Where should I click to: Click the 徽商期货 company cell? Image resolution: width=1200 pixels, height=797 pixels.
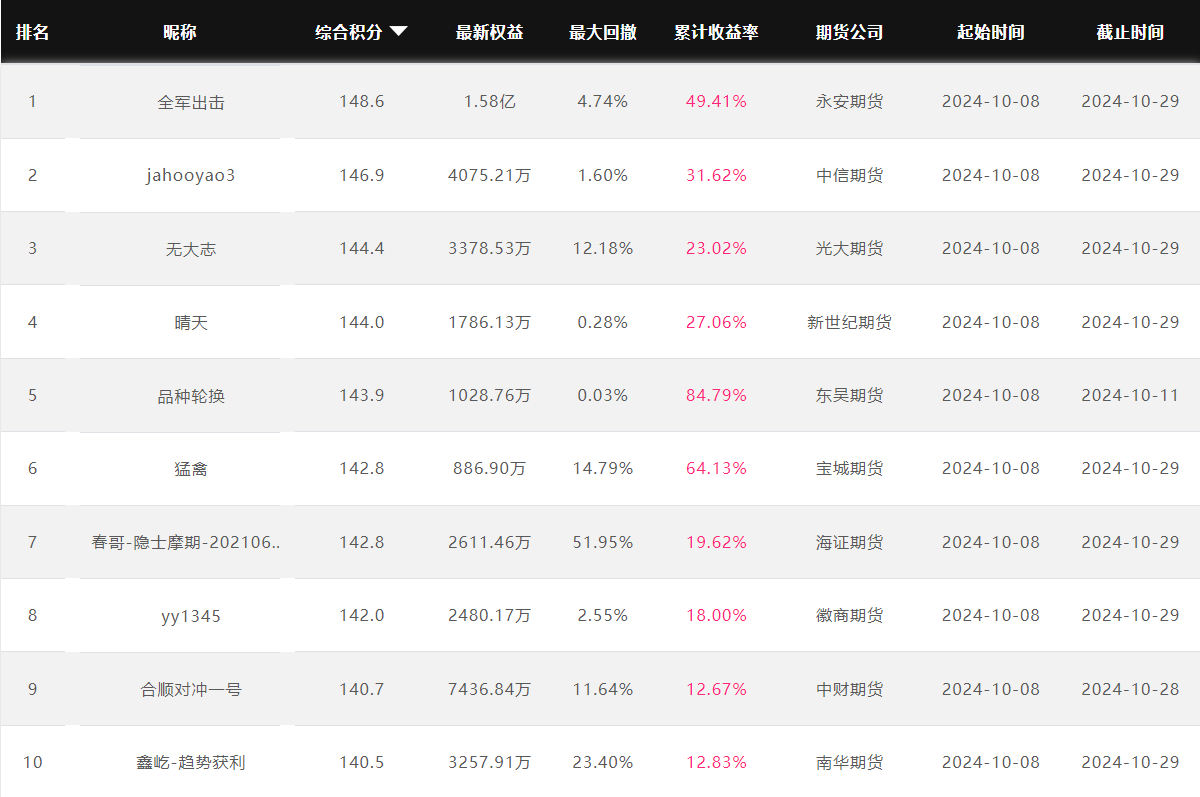(850, 615)
